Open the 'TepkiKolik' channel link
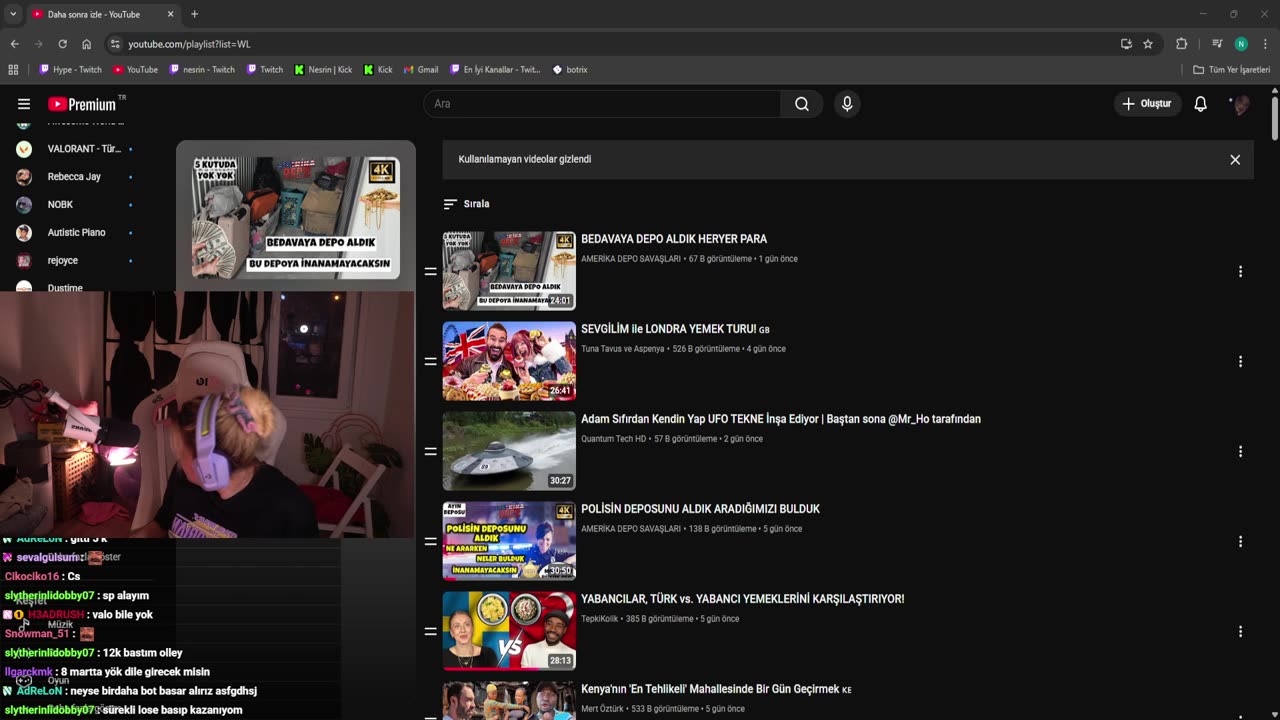The image size is (1280, 720). tap(599, 619)
